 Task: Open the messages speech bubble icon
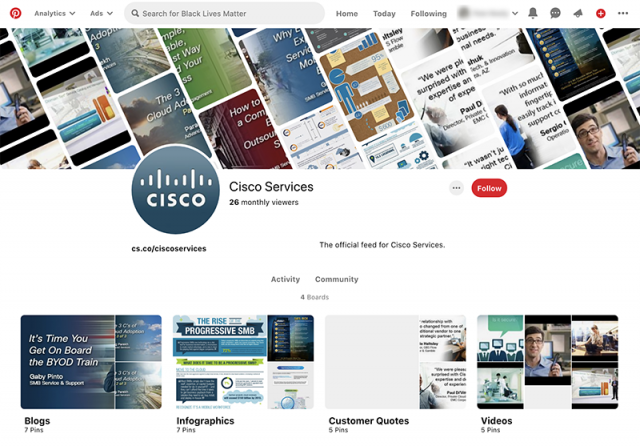(555, 13)
